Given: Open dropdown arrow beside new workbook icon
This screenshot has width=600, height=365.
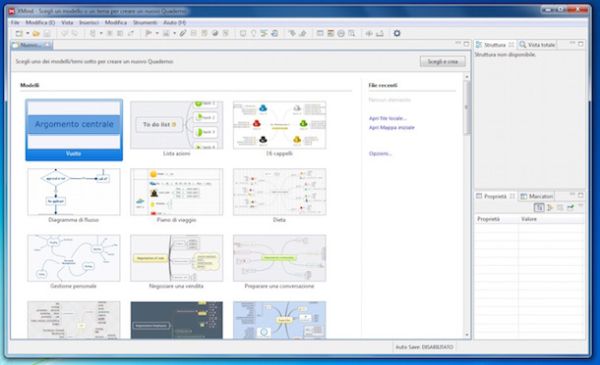Looking at the screenshot, I should (28, 34).
